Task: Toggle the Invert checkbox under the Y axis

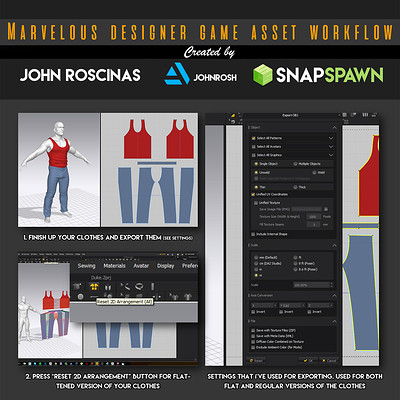Action: (x=281, y=312)
